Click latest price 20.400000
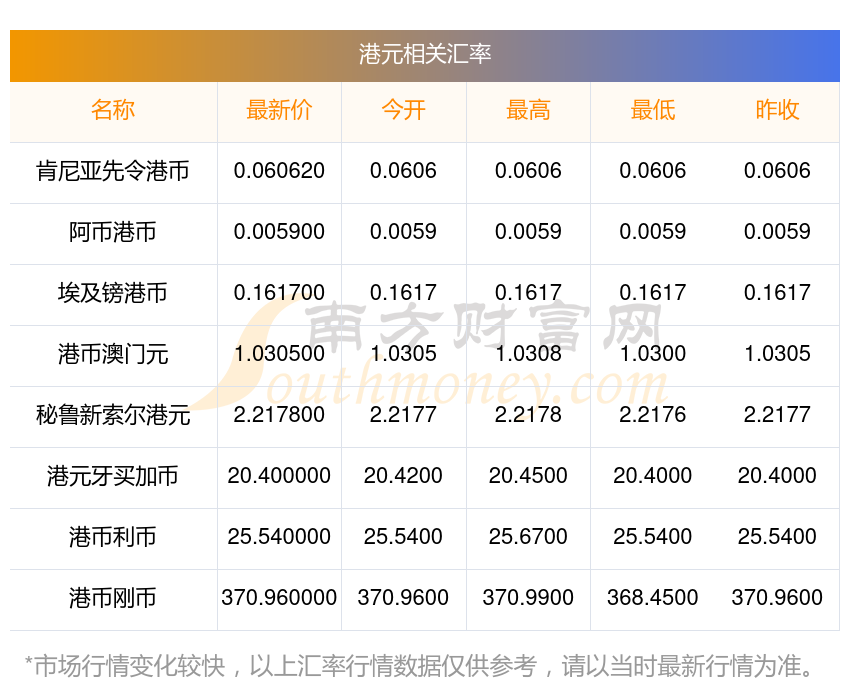 point(279,476)
